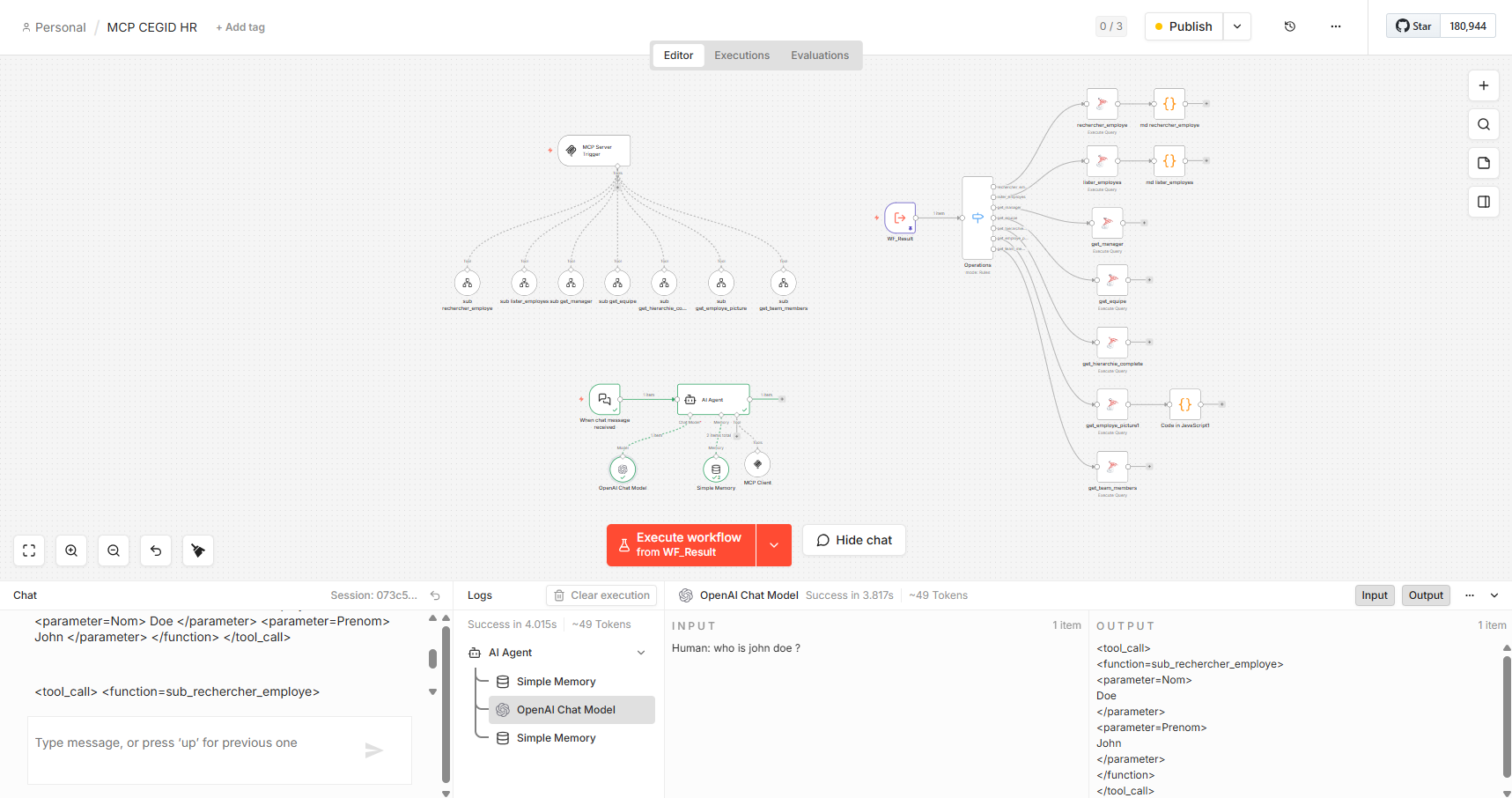Execute workflow from WF_Result
The width and height of the screenshot is (1512, 798).
682,545
